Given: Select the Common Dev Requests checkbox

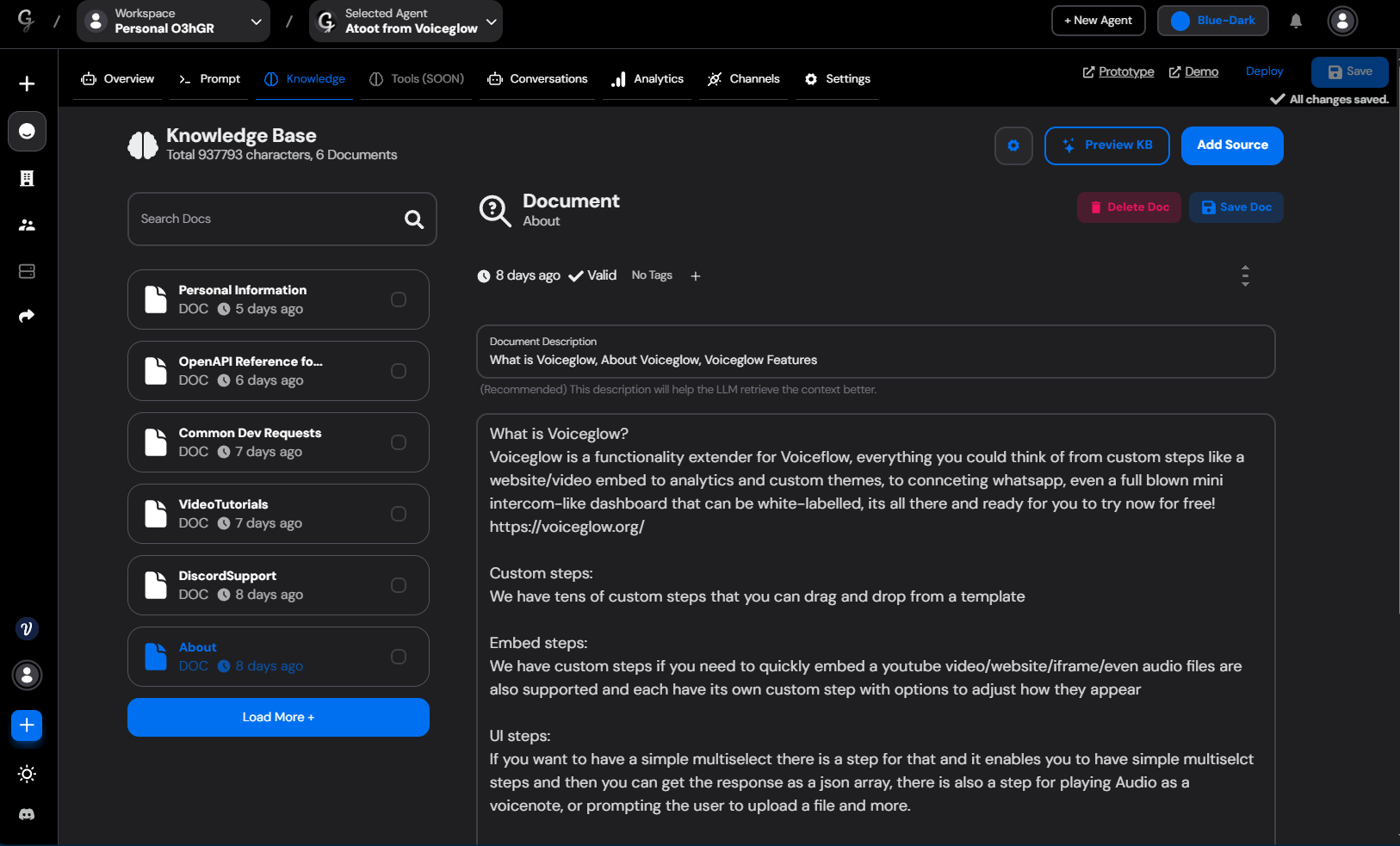Looking at the screenshot, I should click(x=399, y=442).
